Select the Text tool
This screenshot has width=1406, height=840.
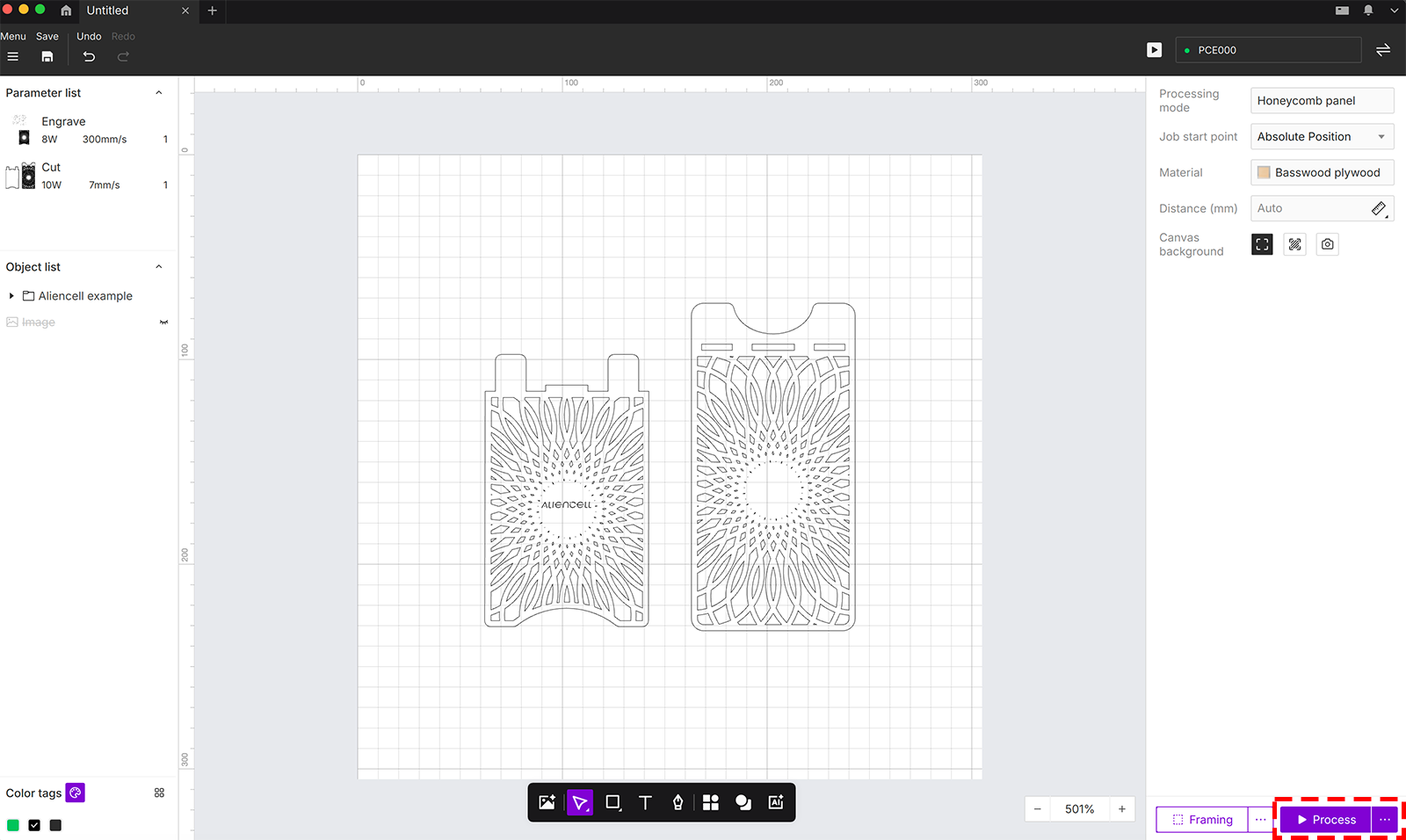(645, 802)
